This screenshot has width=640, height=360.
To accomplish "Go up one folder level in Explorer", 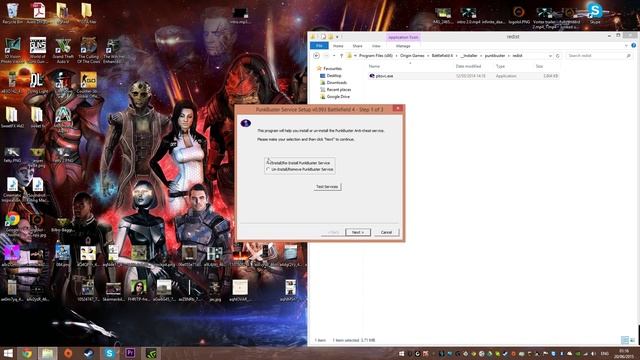I will coord(341,56).
